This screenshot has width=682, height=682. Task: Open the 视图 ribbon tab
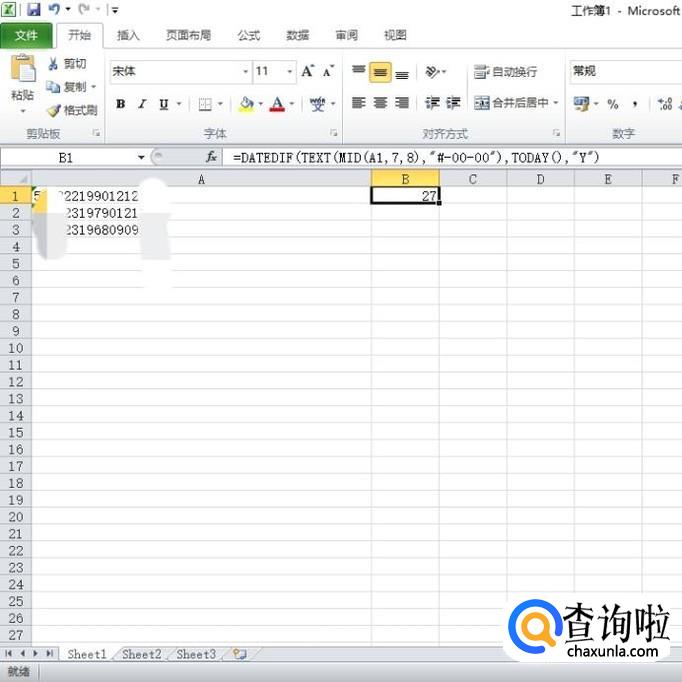tap(395, 35)
